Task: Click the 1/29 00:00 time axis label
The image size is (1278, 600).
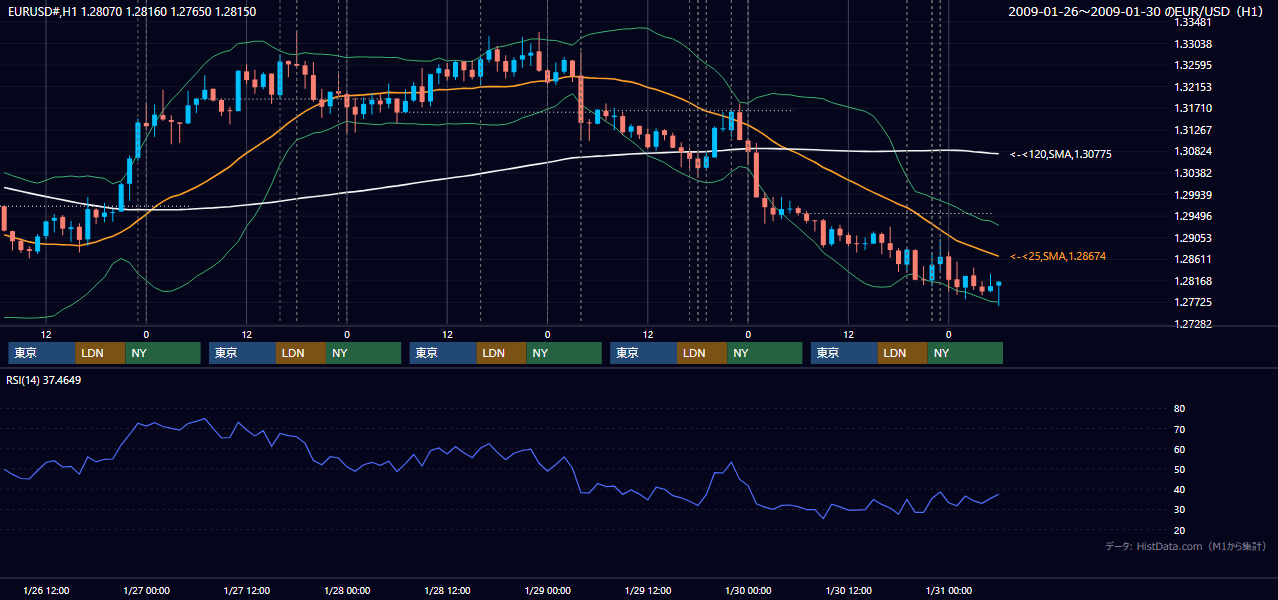Action: pyautogui.click(x=547, y=590)
